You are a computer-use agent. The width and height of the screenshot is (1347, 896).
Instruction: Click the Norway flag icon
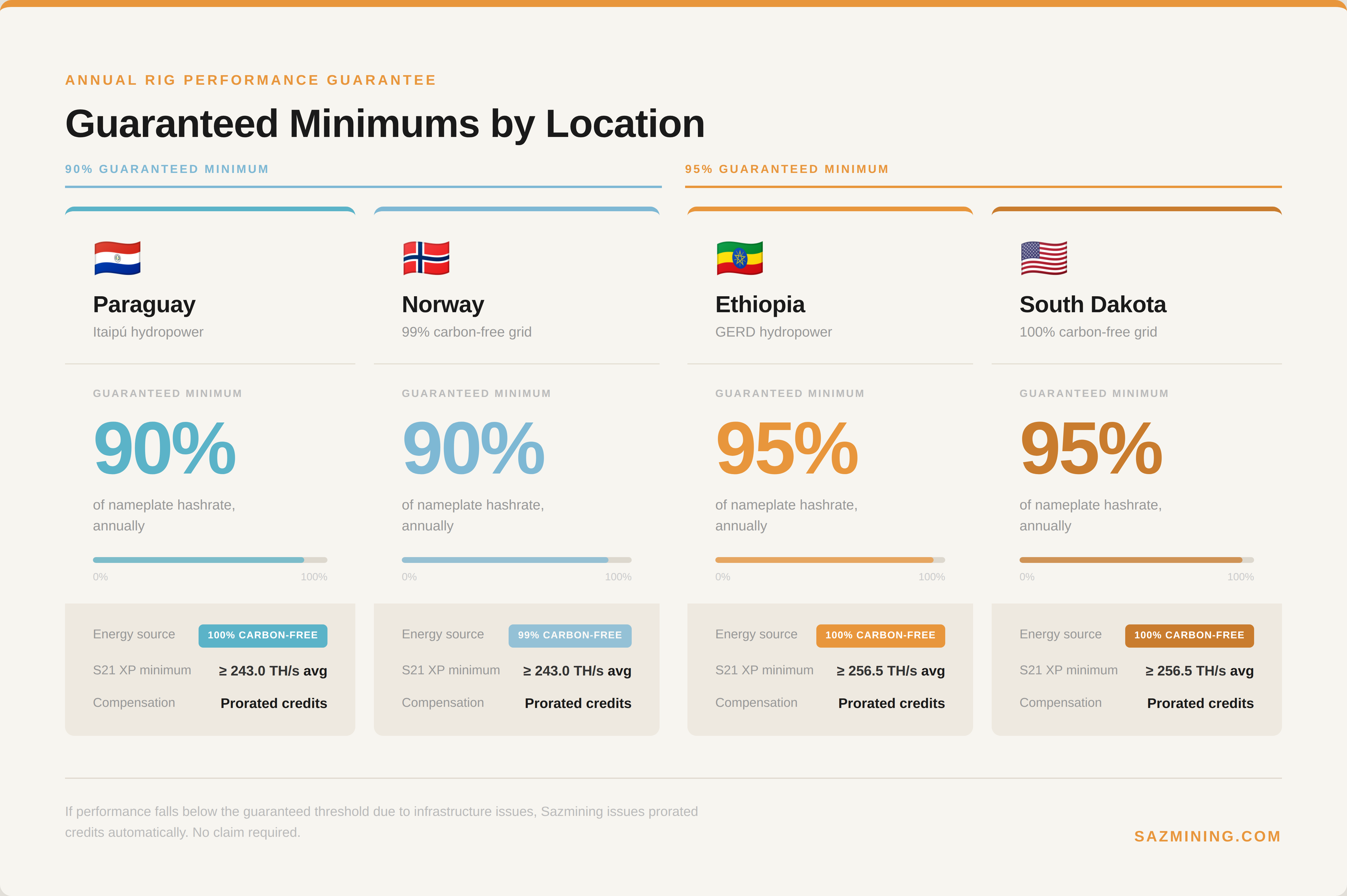[426, 258]
